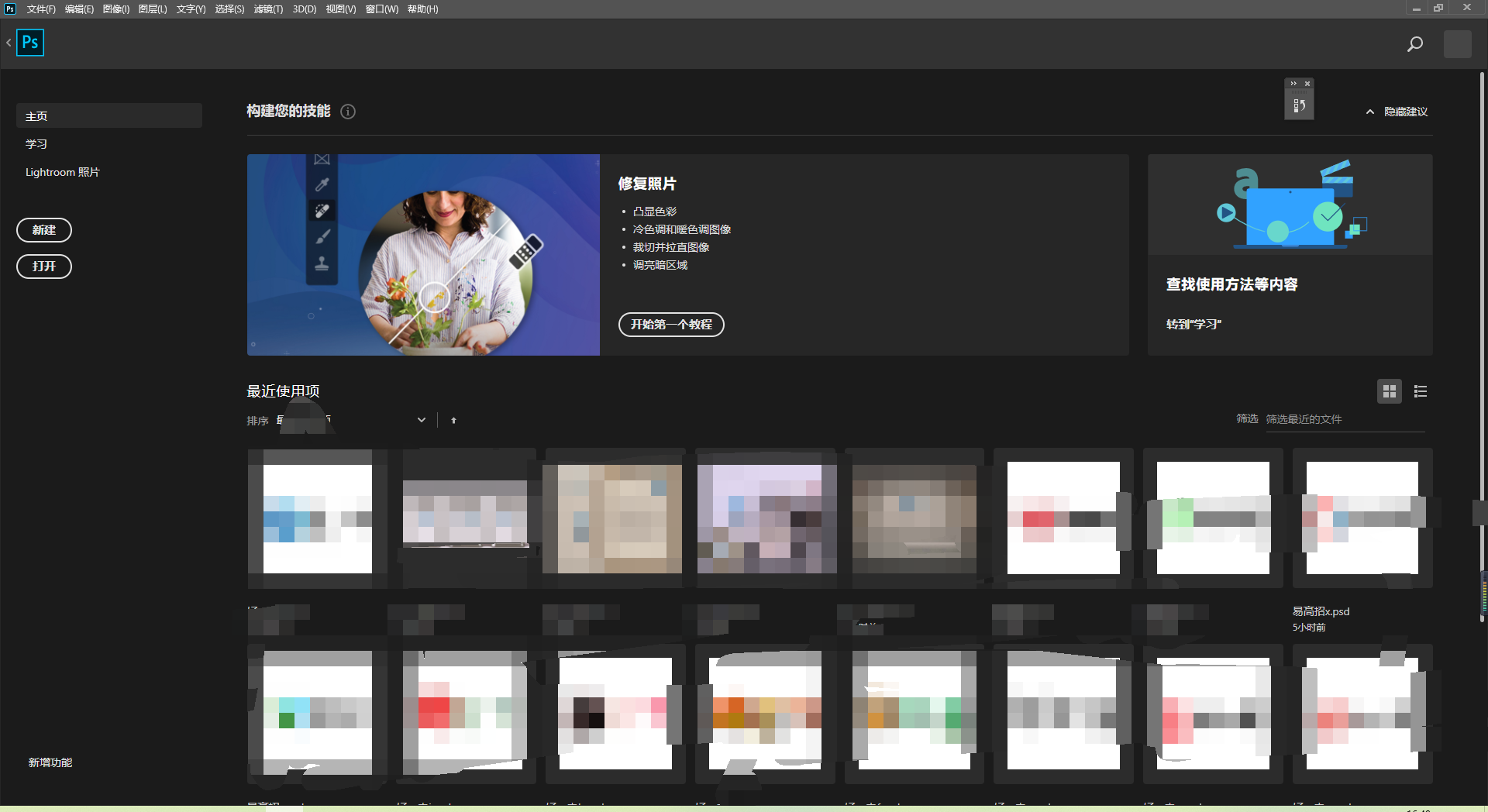Expand the floating panel with double-arrow
This screenshot has width=1488, height=812.
1293,84
